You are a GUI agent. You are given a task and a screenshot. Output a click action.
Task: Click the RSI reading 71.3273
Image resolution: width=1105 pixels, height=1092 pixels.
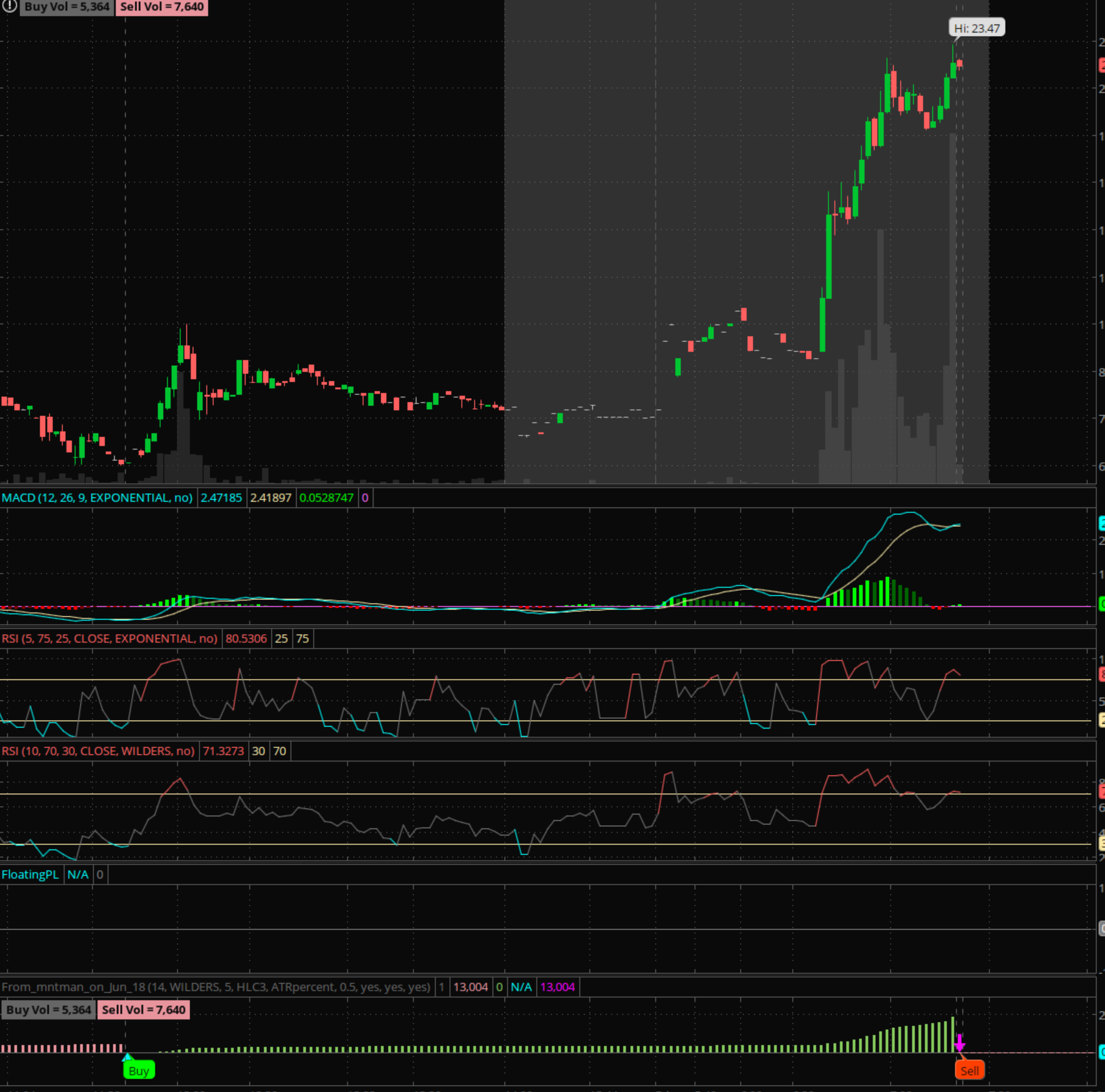click(x=223, y=751)
